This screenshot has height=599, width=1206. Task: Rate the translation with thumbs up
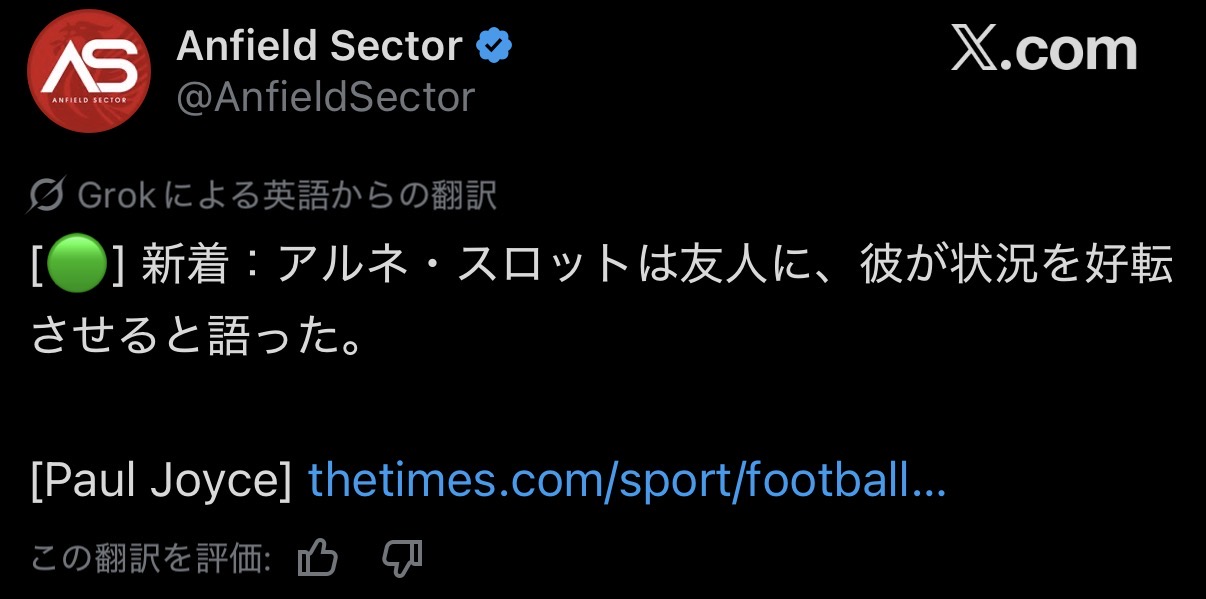[x=318, y=558]
